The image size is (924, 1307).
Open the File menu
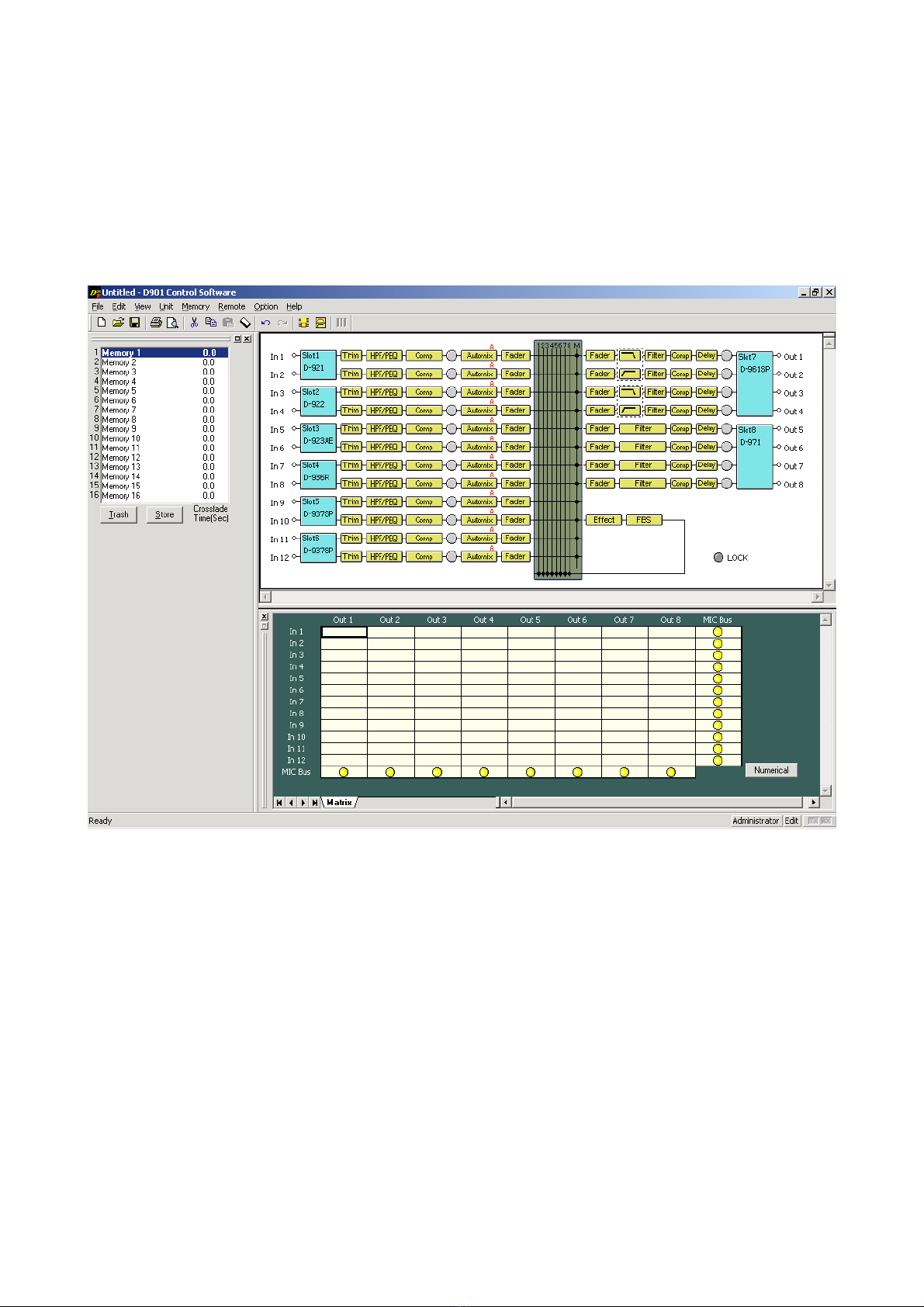tap(98, 306)
